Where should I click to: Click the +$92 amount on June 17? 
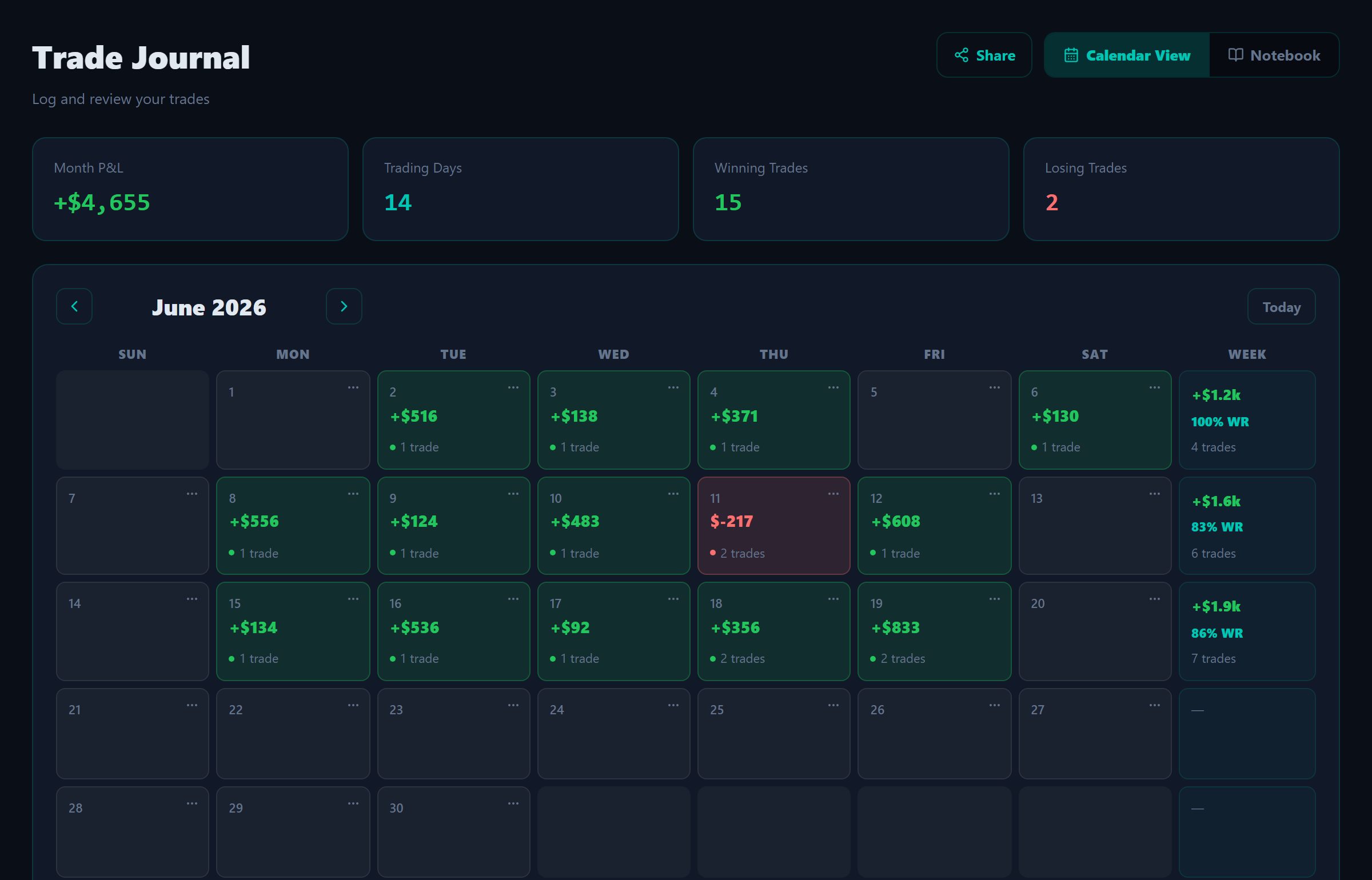click(x=570, y=627)
